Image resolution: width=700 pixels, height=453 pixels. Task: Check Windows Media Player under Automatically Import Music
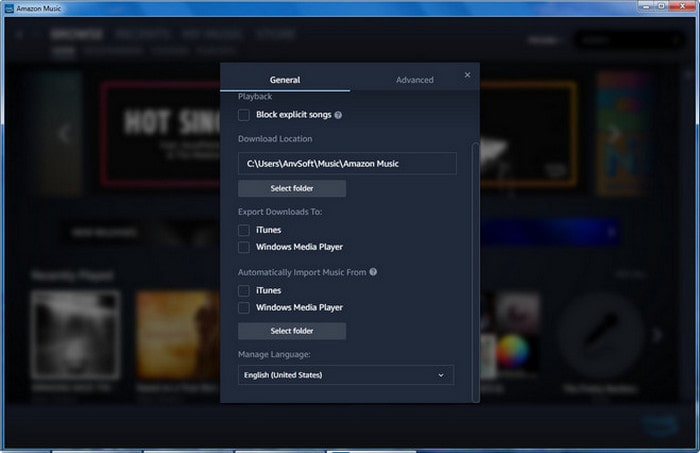(244, 308)
